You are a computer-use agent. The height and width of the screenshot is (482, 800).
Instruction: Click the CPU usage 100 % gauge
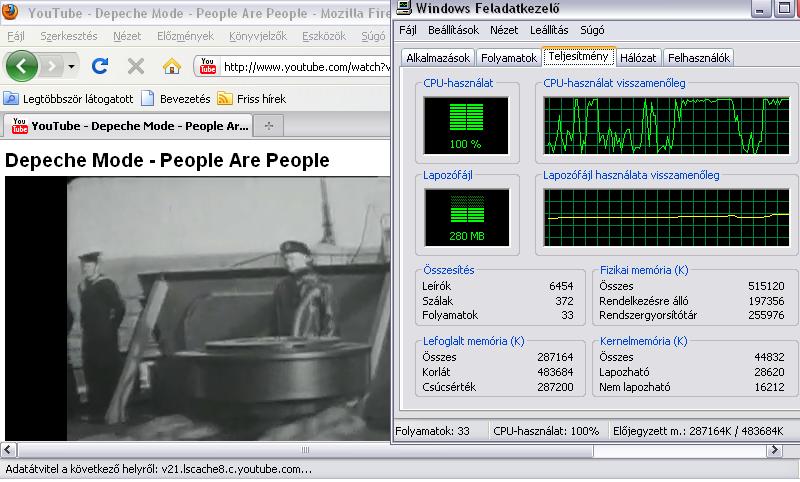tap(466, 125)
